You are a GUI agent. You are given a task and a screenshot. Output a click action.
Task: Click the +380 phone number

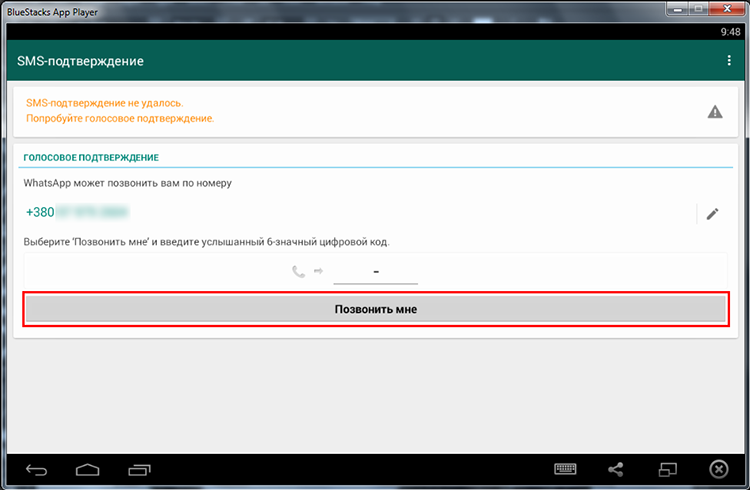pyautogui.click(x=77, y=212)
